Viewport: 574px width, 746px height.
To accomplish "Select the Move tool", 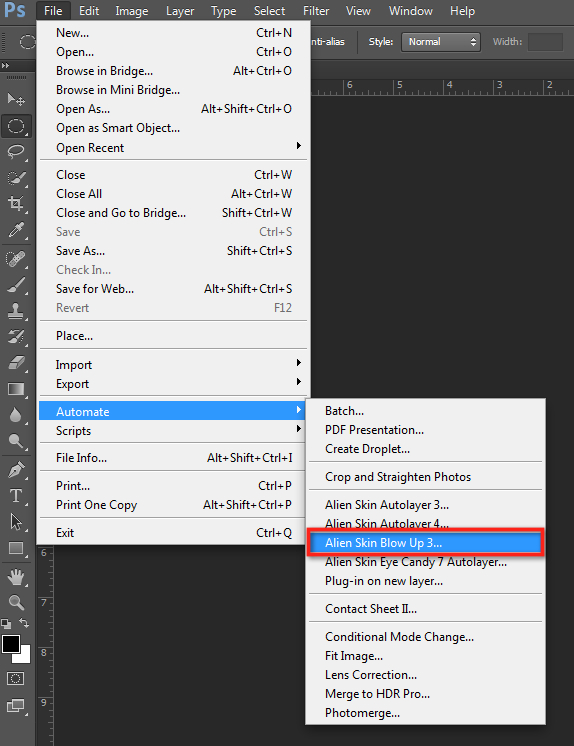I will pyautogui.click(x=16, y=99).
